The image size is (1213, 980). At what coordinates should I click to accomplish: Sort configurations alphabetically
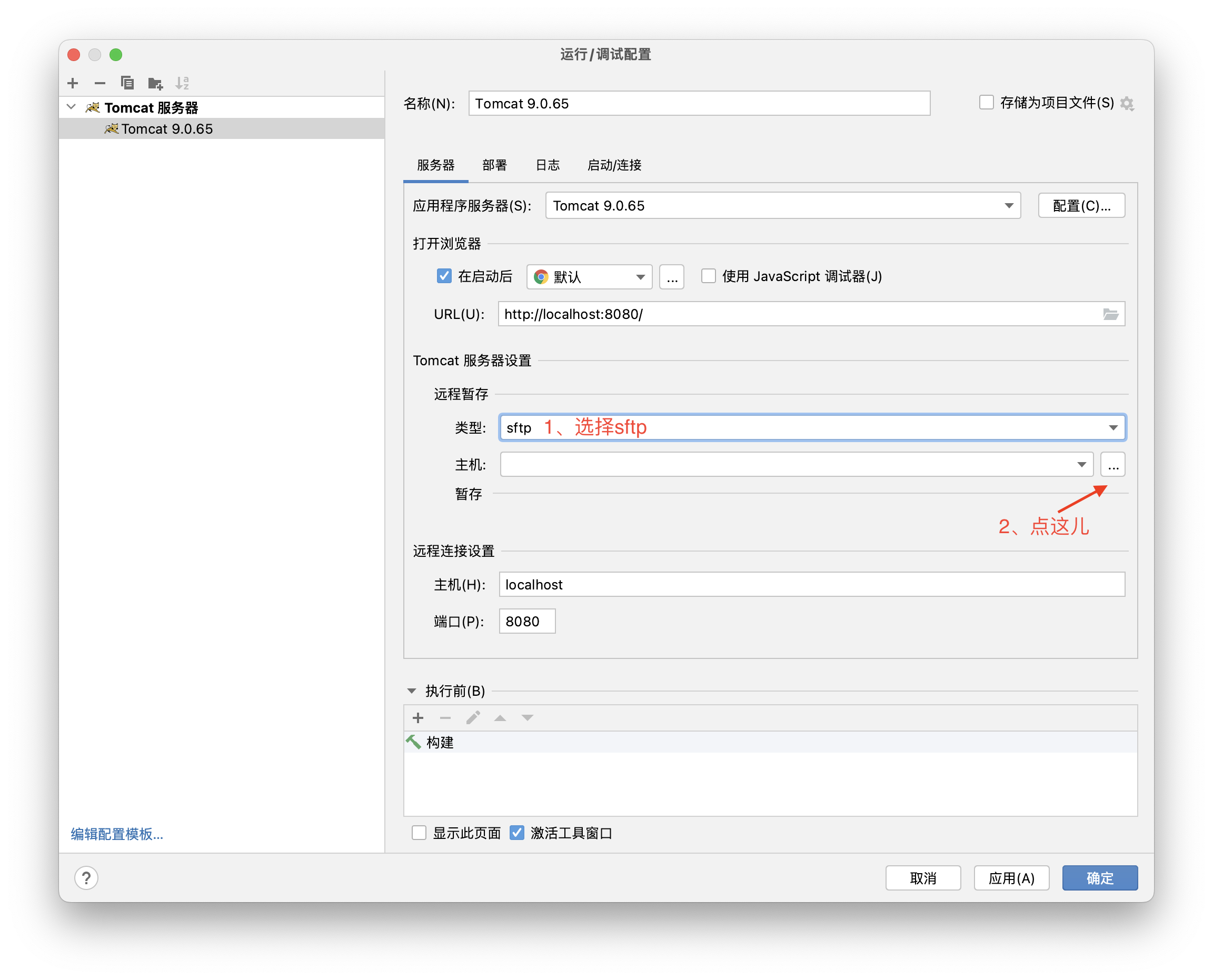click(x=182, y=84)
